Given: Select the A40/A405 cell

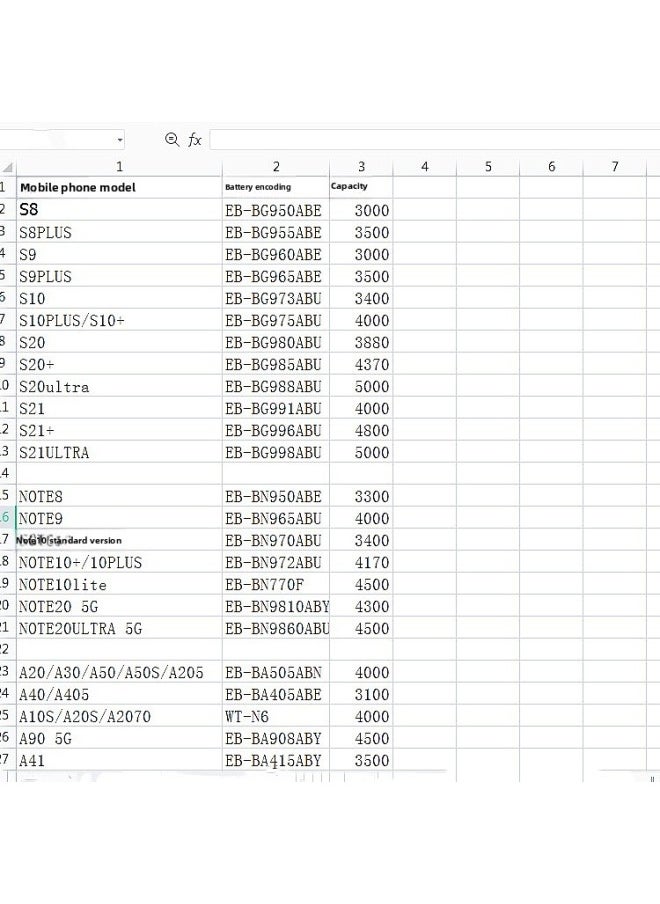Looking at the screenshot, I should click(119, 694).
